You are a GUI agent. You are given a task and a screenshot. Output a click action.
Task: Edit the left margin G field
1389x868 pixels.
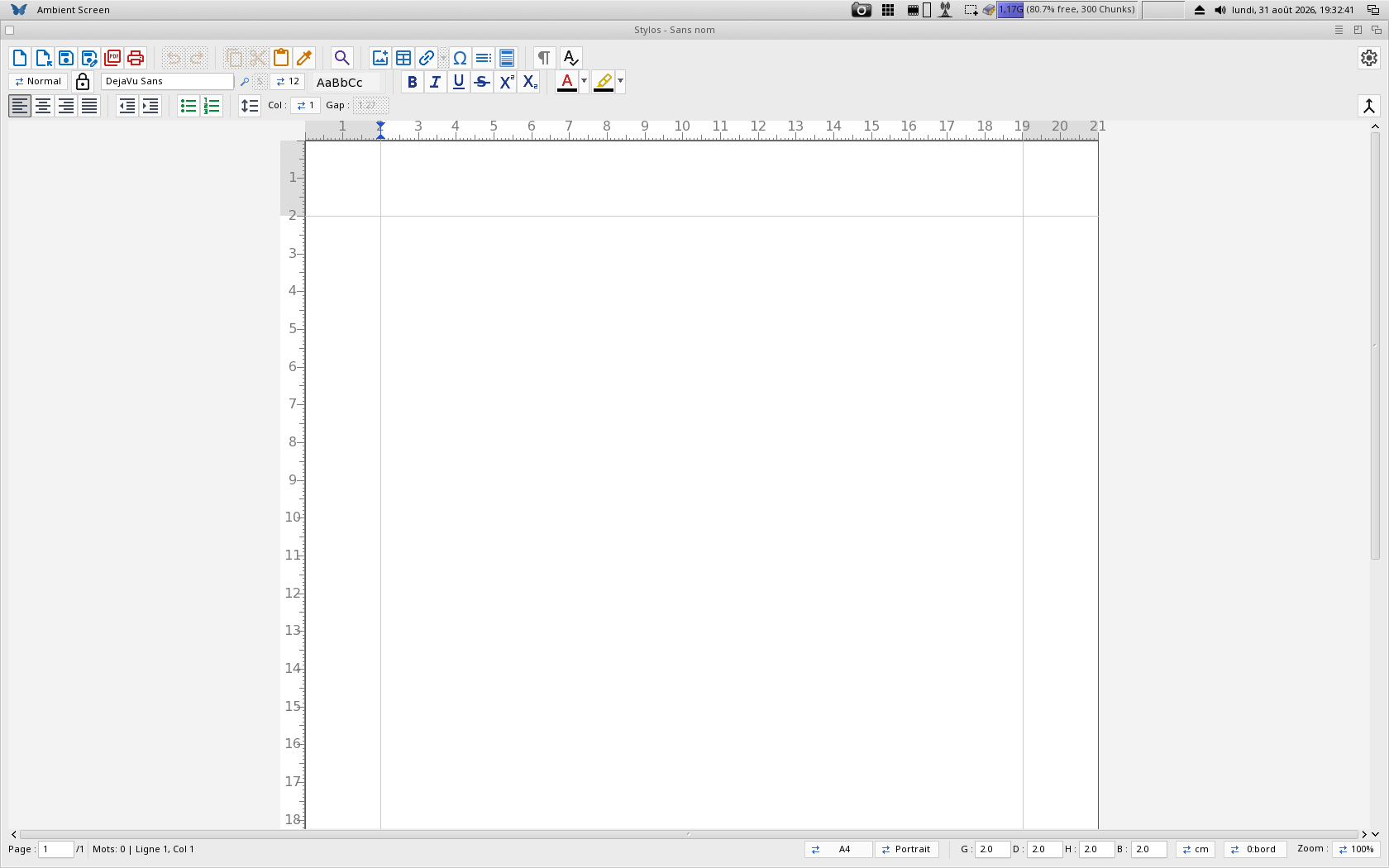(992, 849)
